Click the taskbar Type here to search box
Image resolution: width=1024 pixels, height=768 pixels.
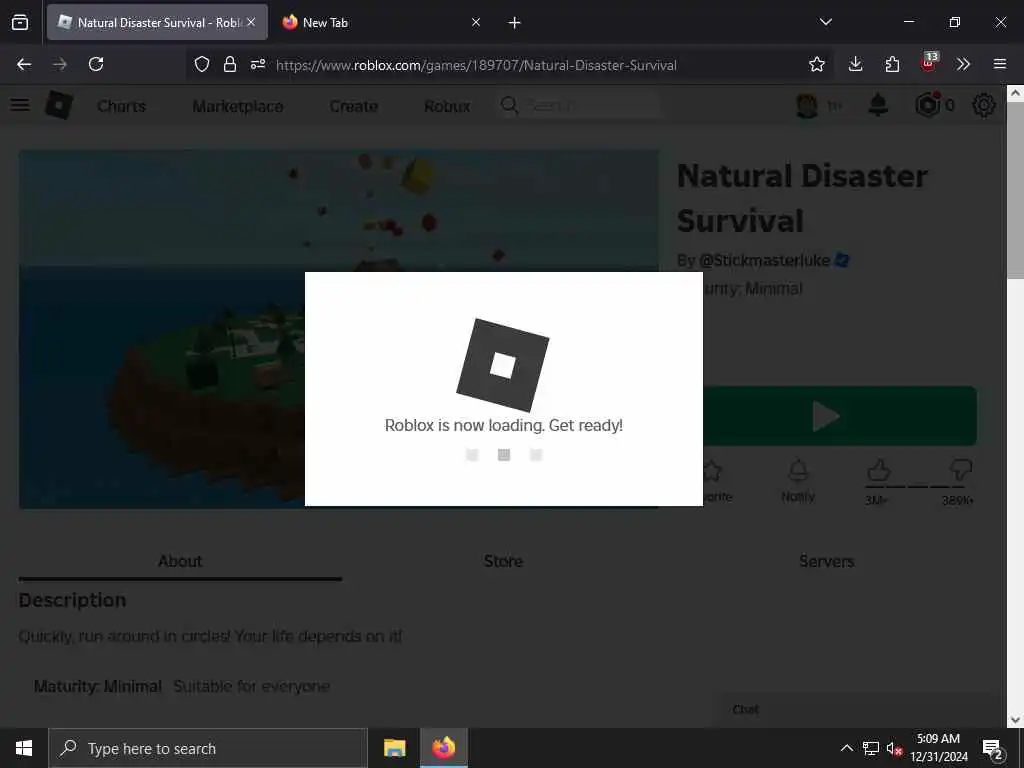208,748
